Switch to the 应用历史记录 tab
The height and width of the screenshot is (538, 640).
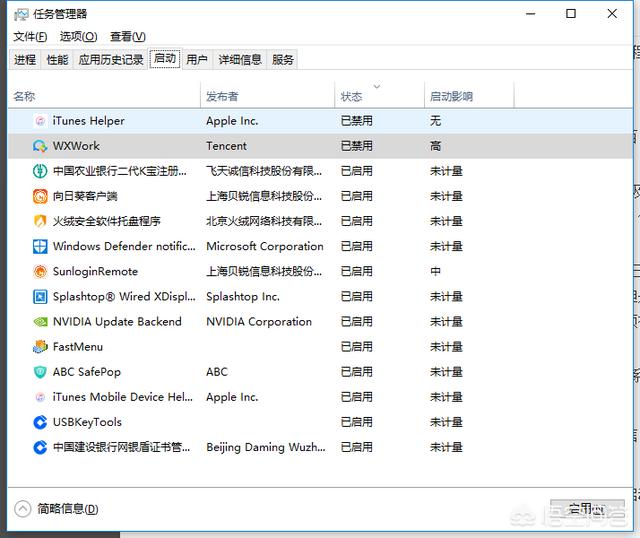pos(111,60)
